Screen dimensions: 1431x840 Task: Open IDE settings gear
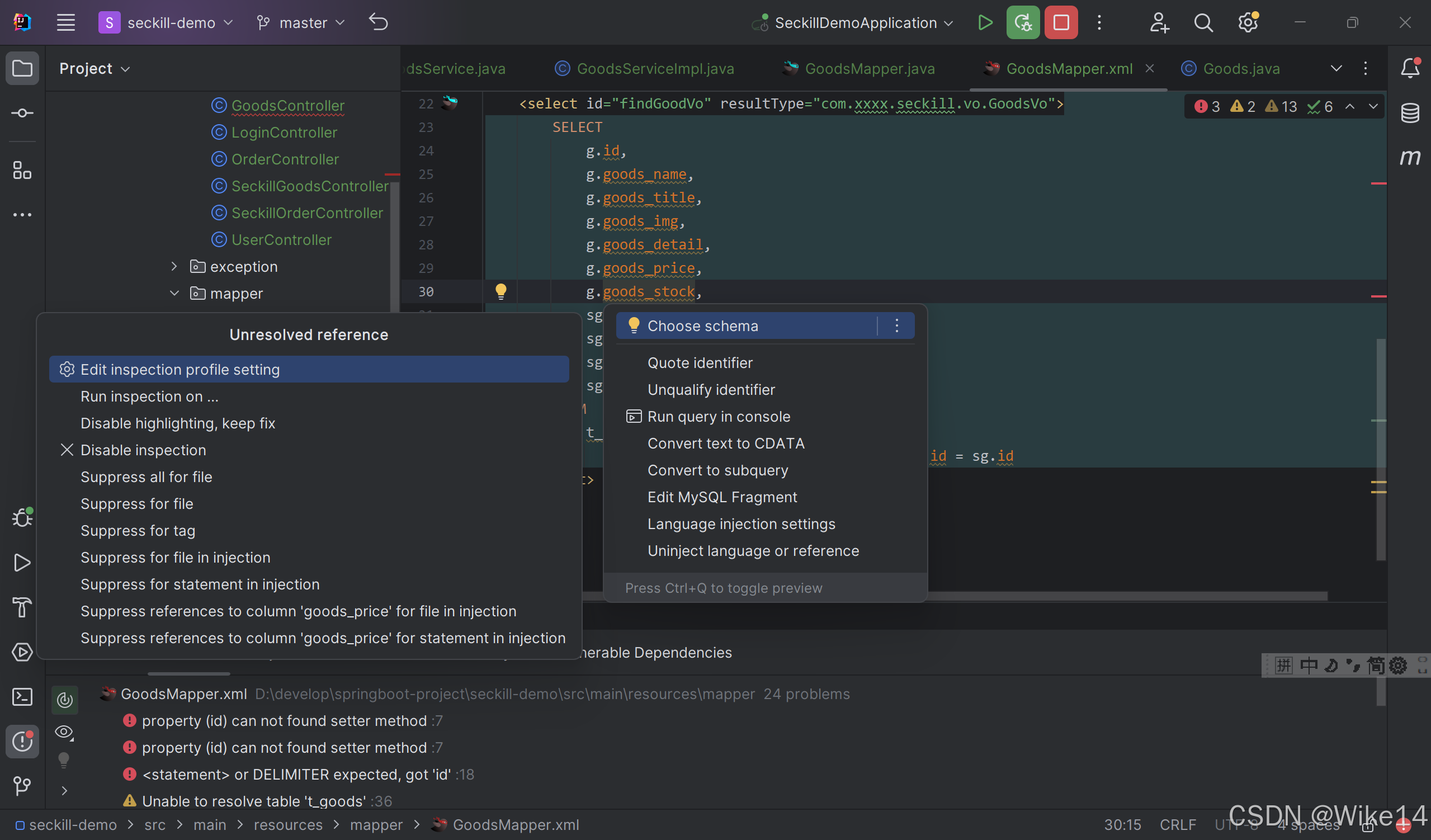[1248, 23]
